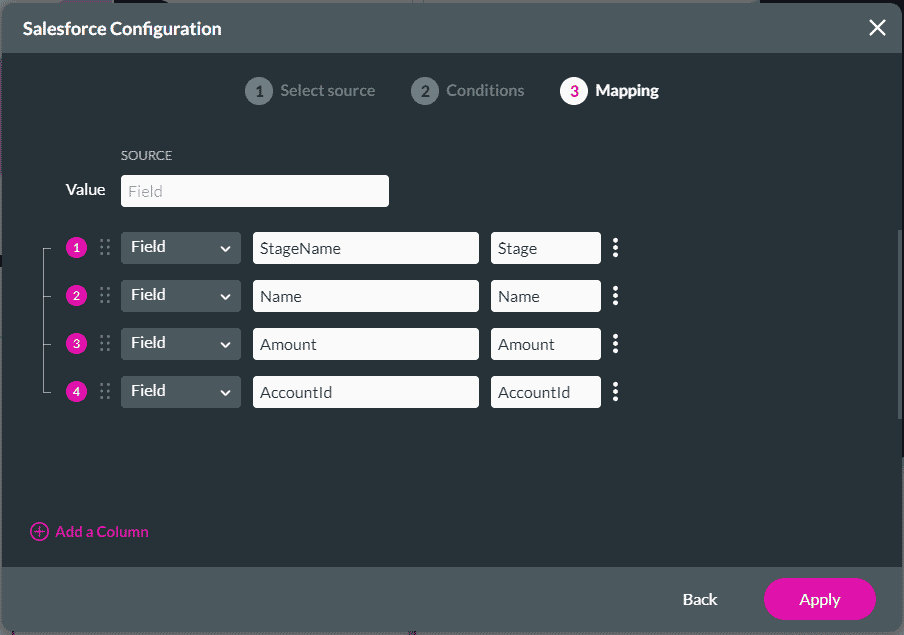
Task: Click the drag handle on row 4
Action: pos(105,392)
